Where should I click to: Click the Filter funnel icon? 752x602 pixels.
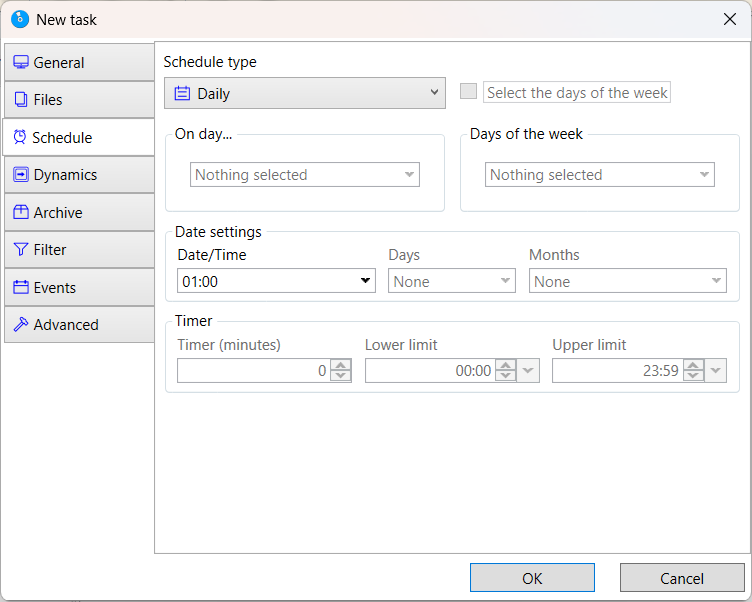tap(20, 250)
